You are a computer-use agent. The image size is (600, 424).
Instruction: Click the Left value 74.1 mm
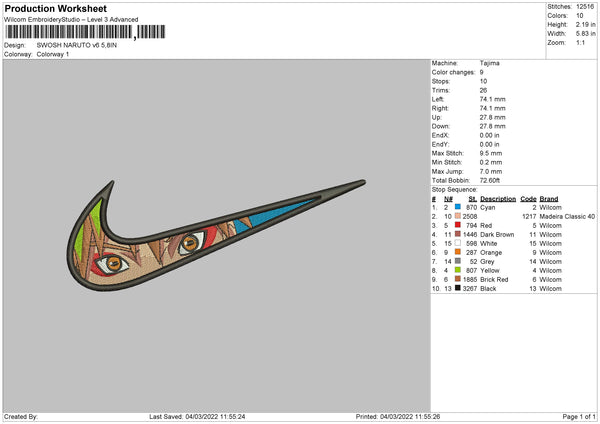(x=492, y=99)
